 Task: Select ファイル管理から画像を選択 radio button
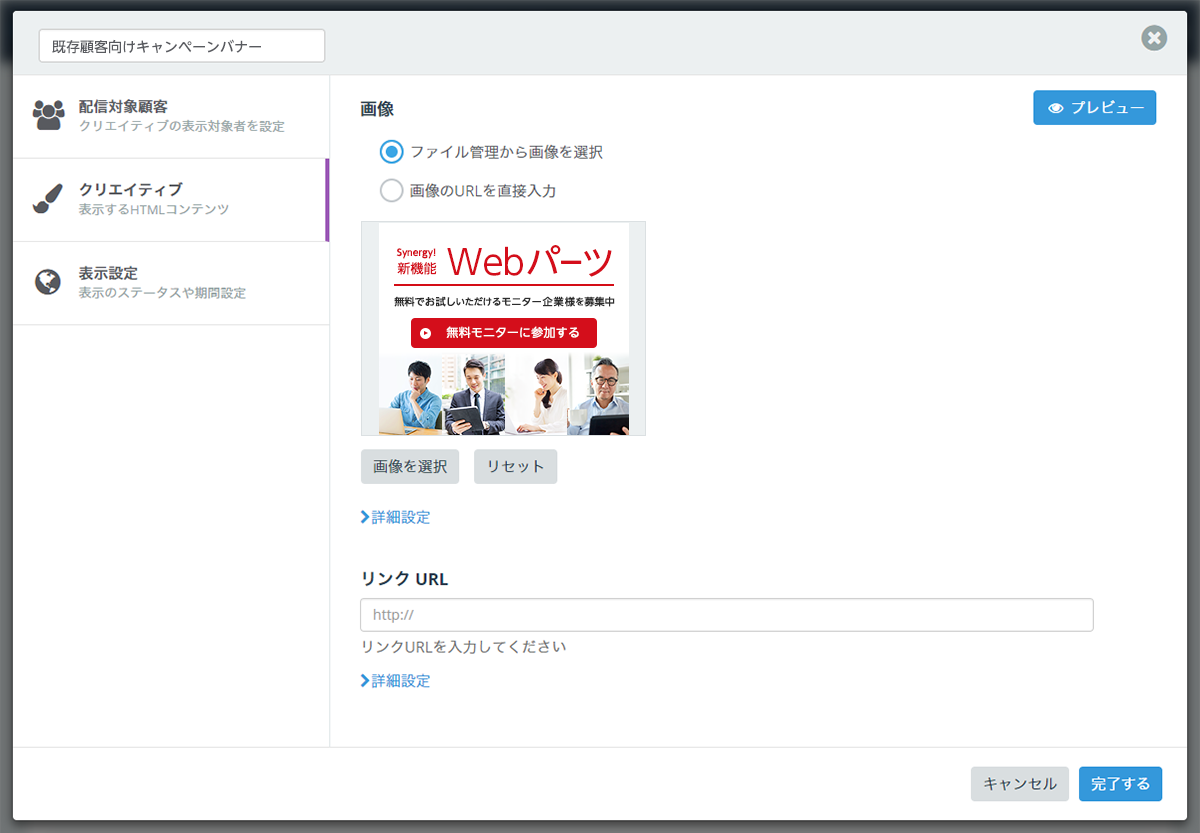click(x=391, y=152)
